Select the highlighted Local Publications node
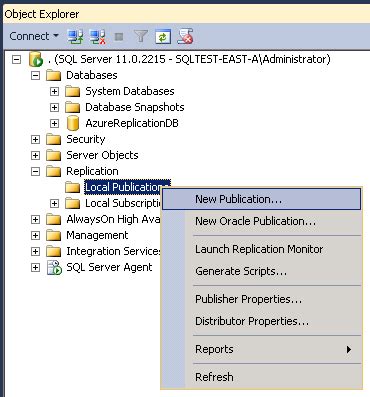This screenshot has width=370, height=397. click(127, 187)
